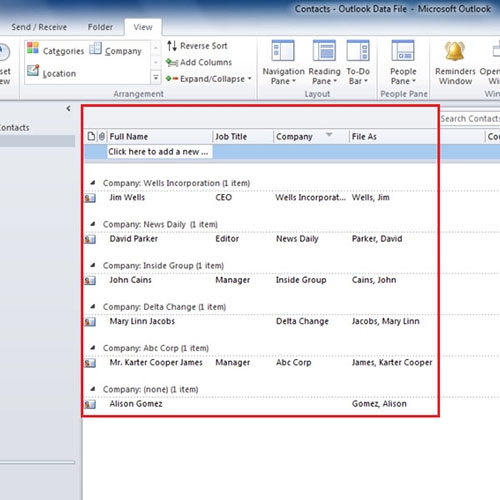Select Jim Wells contact card icon
Image resolution: width=500 pixels, height=500 pixels.
point(90,198)
